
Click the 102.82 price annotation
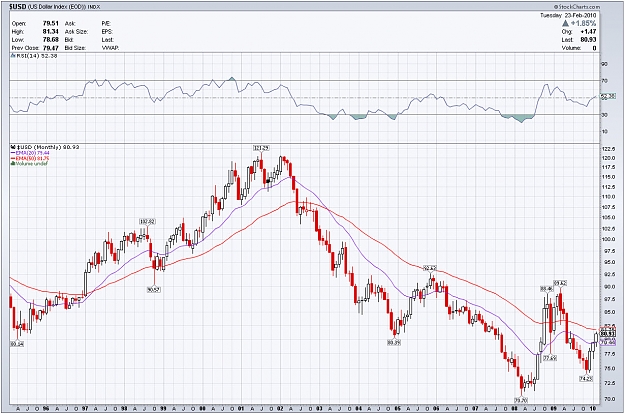[x=147, y=222]
